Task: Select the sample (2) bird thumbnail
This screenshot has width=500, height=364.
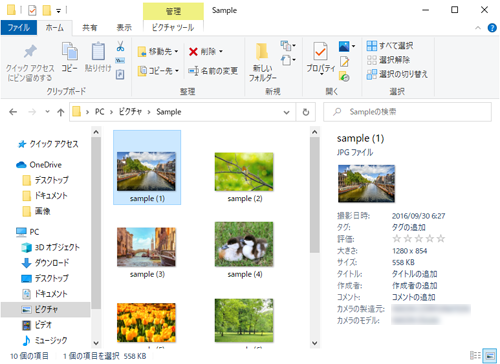Action: 244,172
